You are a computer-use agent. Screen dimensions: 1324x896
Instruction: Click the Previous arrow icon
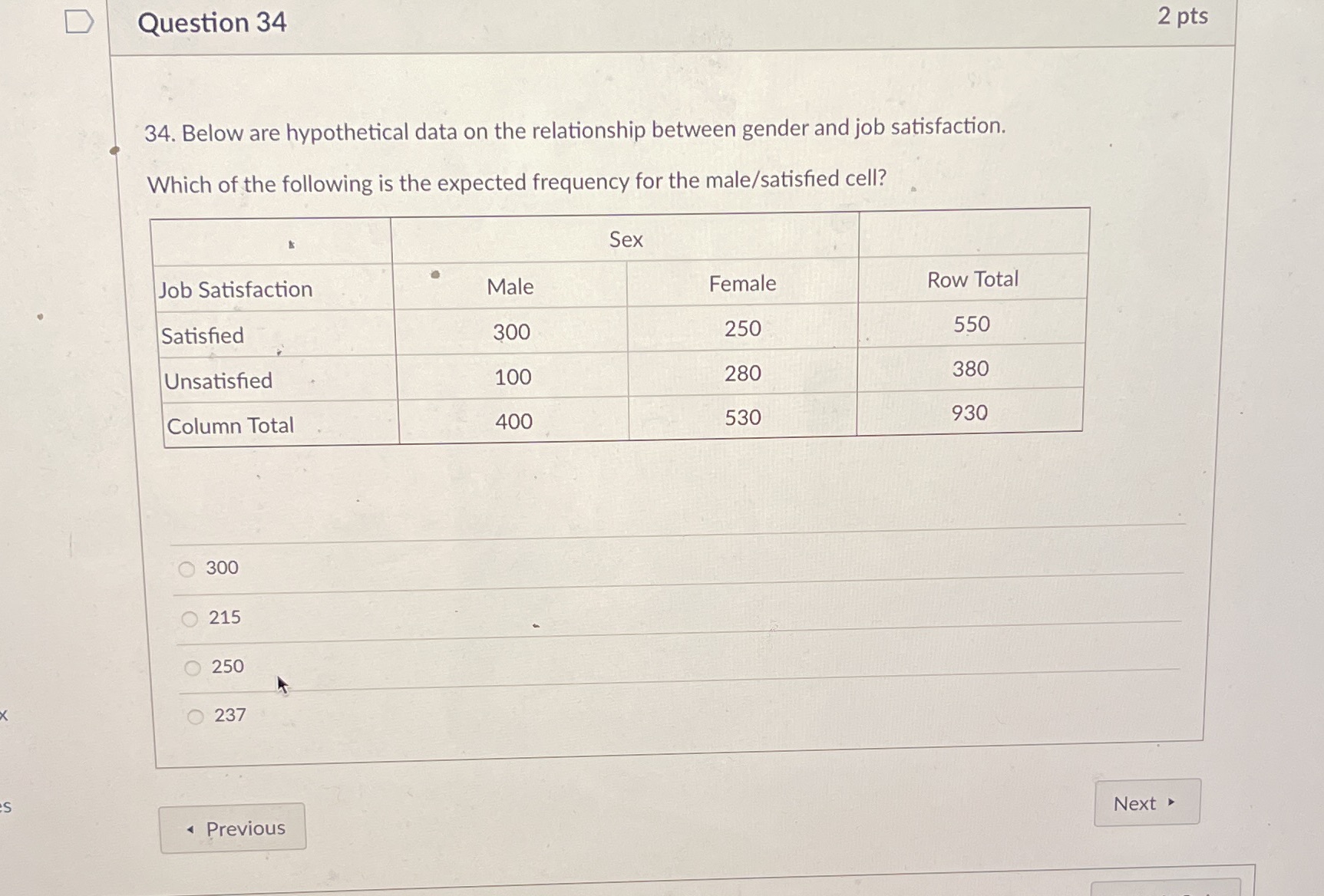coord(189,828)
